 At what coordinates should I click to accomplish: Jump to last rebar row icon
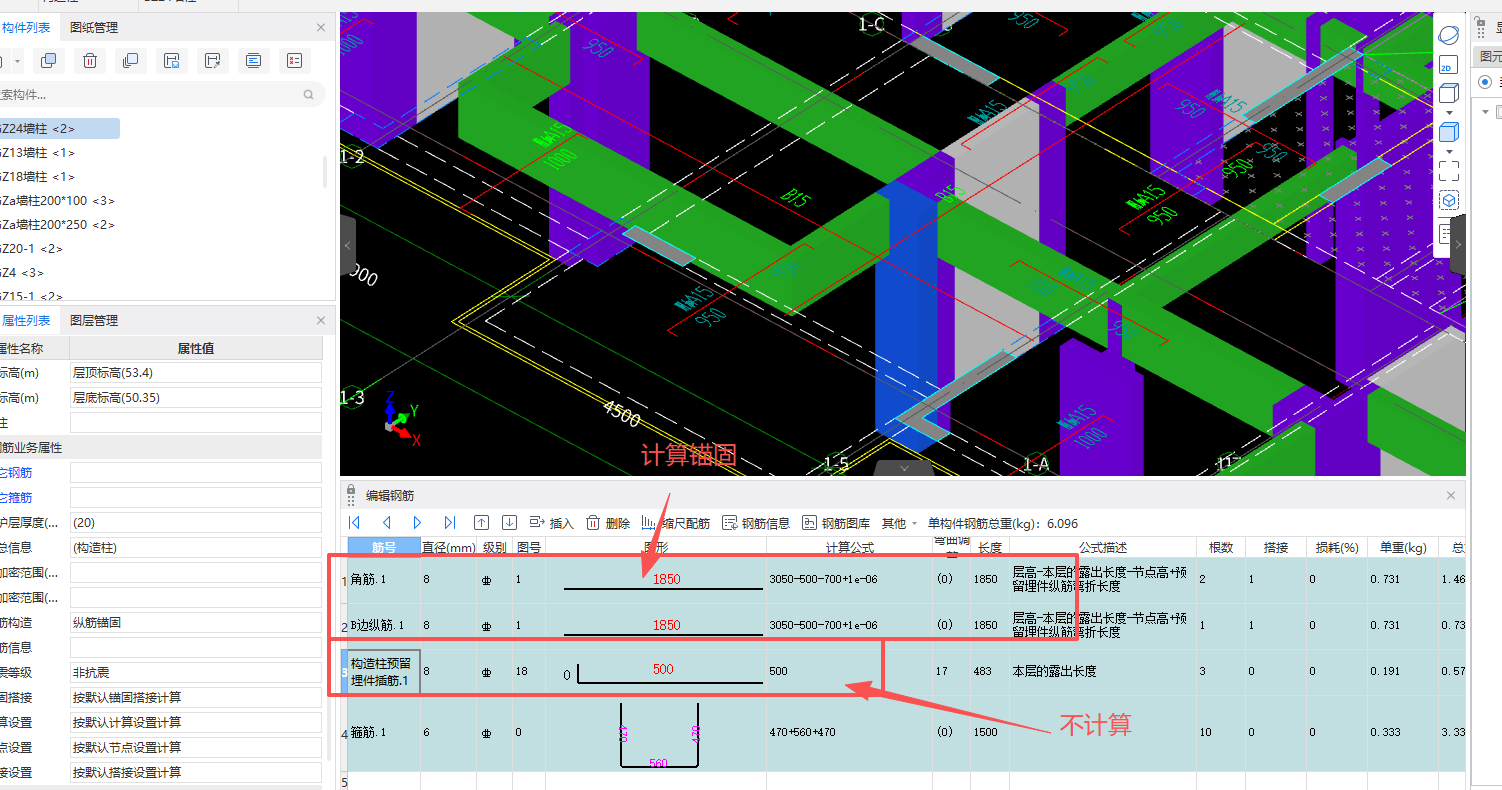(450, 523)
